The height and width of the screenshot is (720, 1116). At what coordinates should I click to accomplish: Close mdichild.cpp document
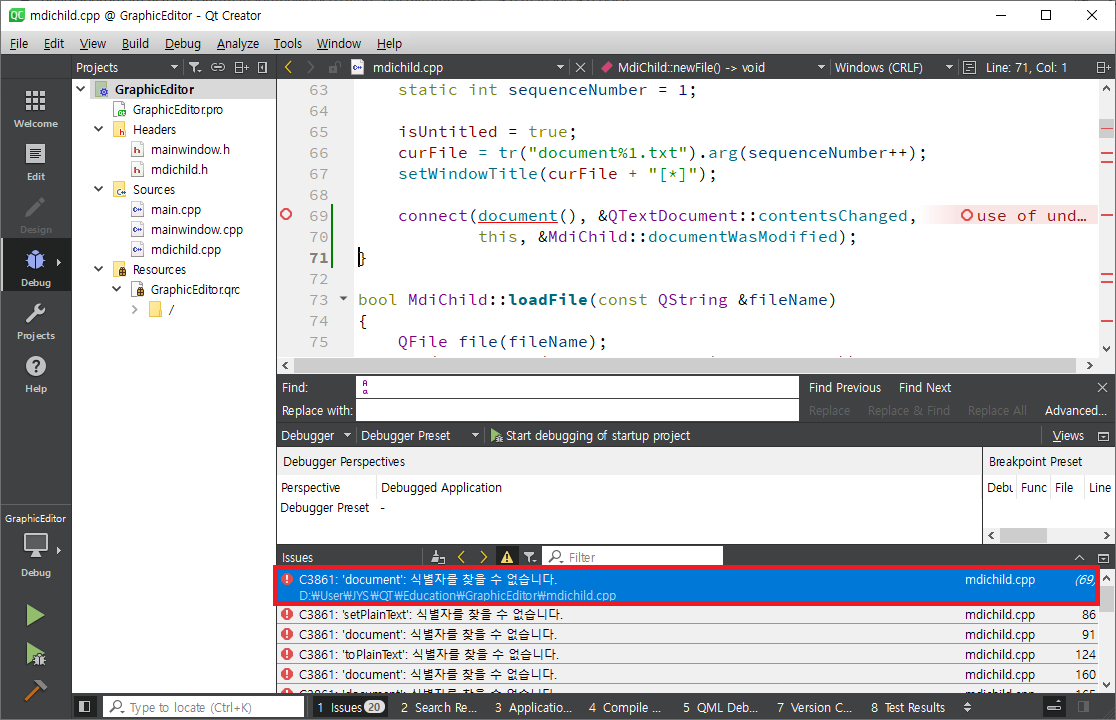coord(580,67)
